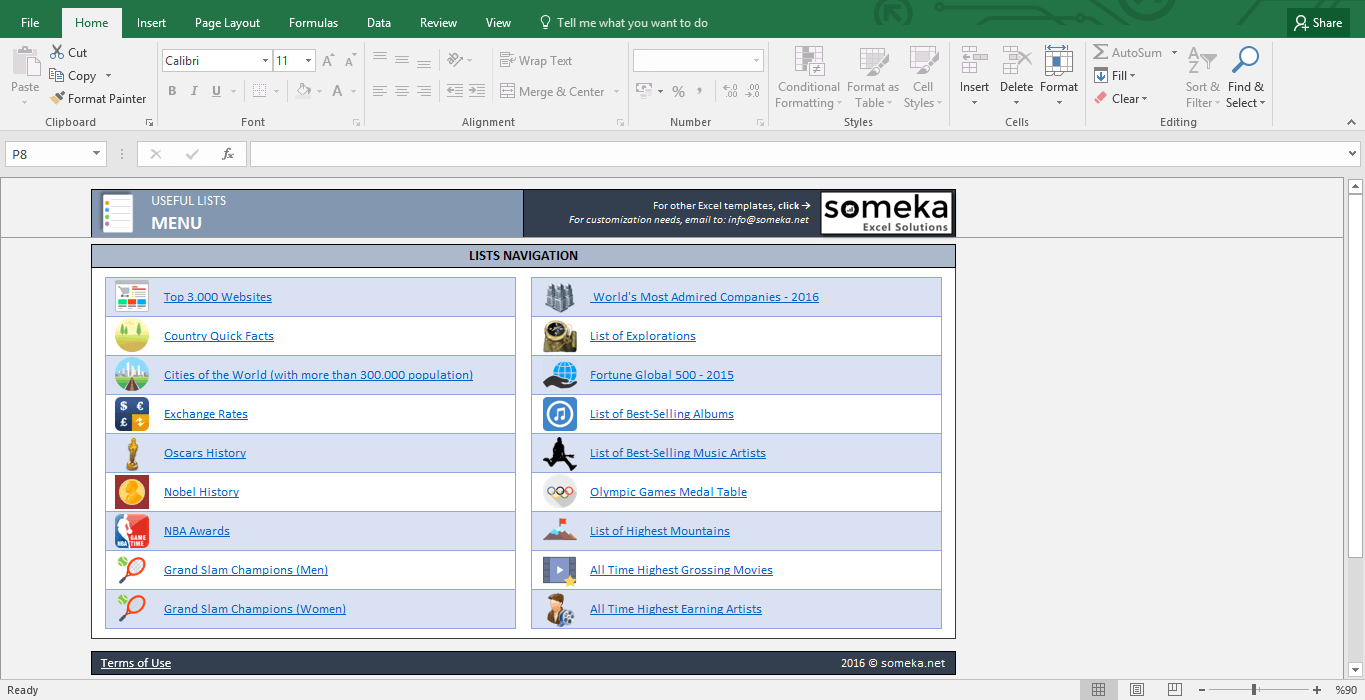Image resolution: width=1365 pixels, height=700 pixels.
Task: Open the font name Calibri dropdown
Action: point(265,61)
